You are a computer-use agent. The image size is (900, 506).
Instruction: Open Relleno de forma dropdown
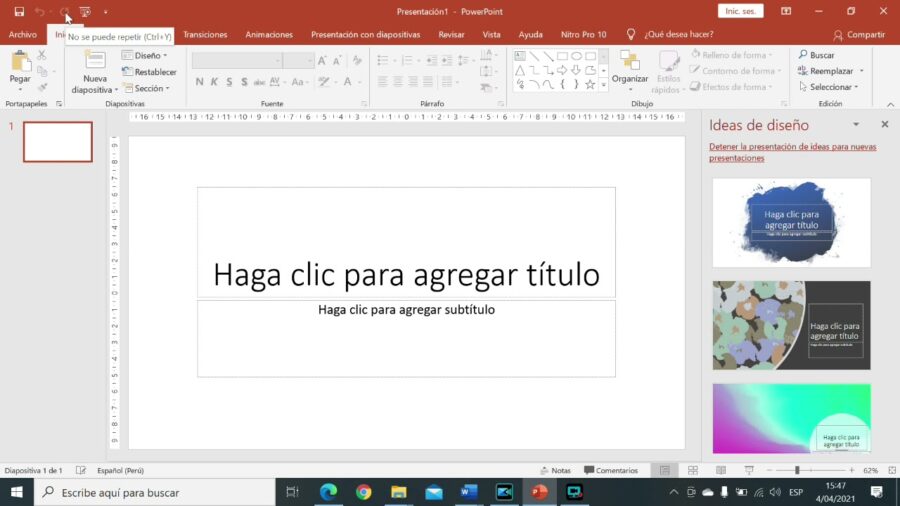(x=731, y=55)
